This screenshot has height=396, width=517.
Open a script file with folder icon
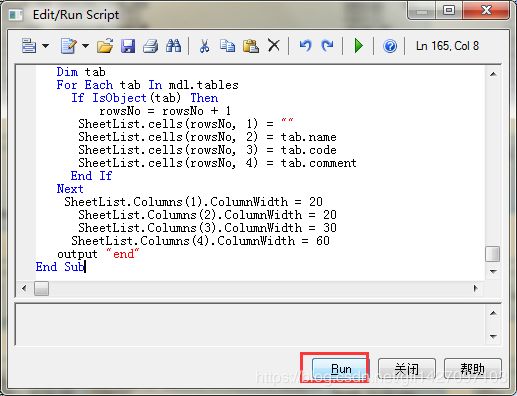(105, 46)
